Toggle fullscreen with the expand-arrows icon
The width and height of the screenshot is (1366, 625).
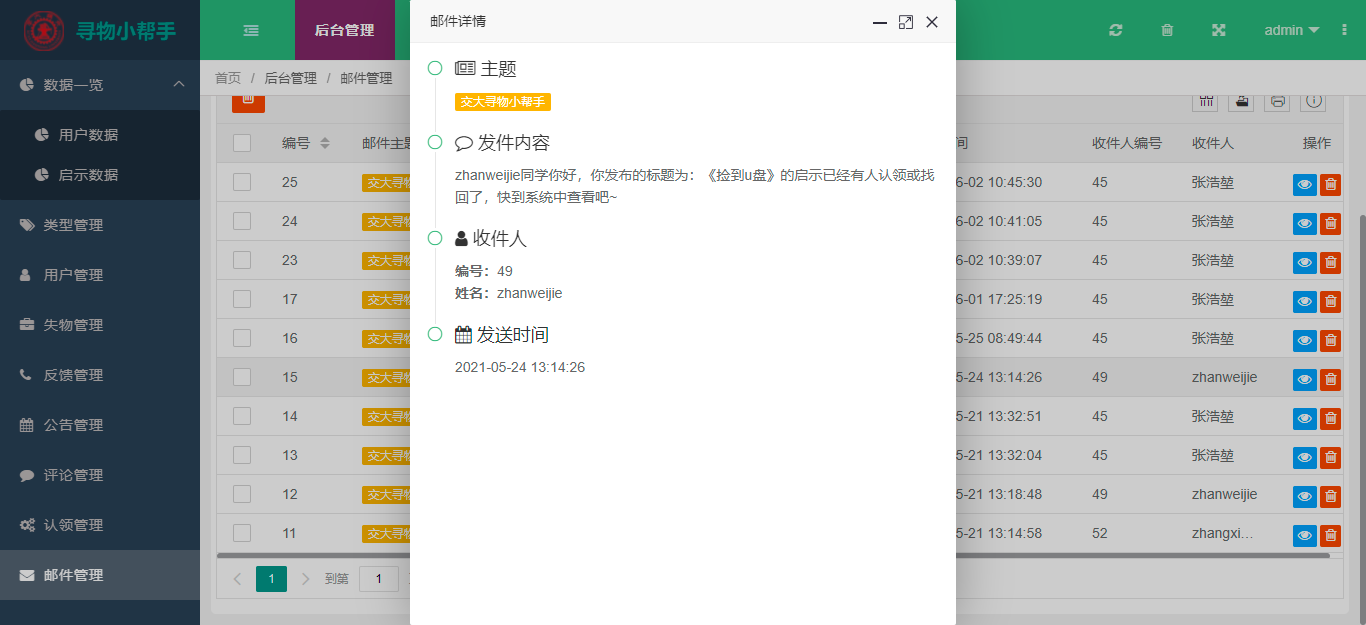click(x=1219, y=30)
